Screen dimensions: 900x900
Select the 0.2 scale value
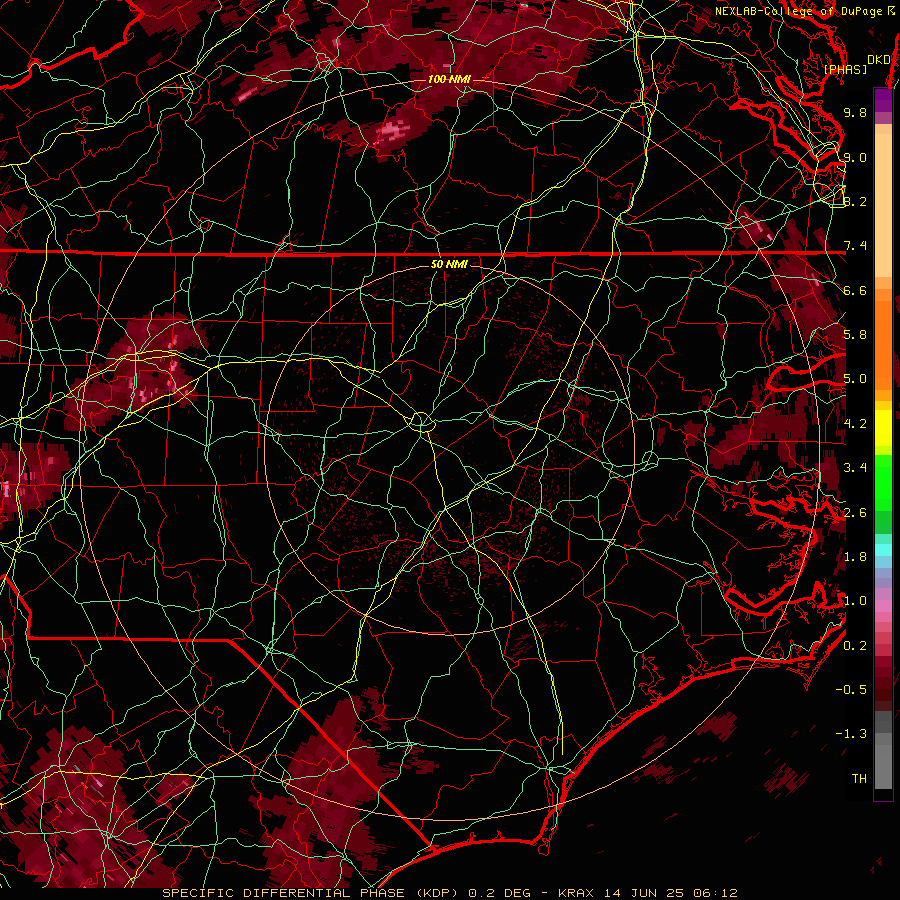(x=855, y=646)
